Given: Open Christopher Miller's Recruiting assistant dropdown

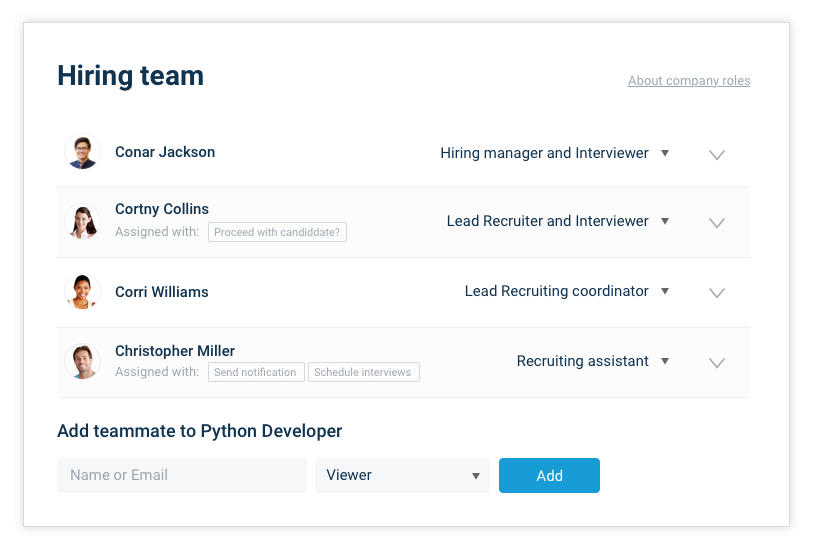Looking at the screenshot, I should (x=665, y=361).
